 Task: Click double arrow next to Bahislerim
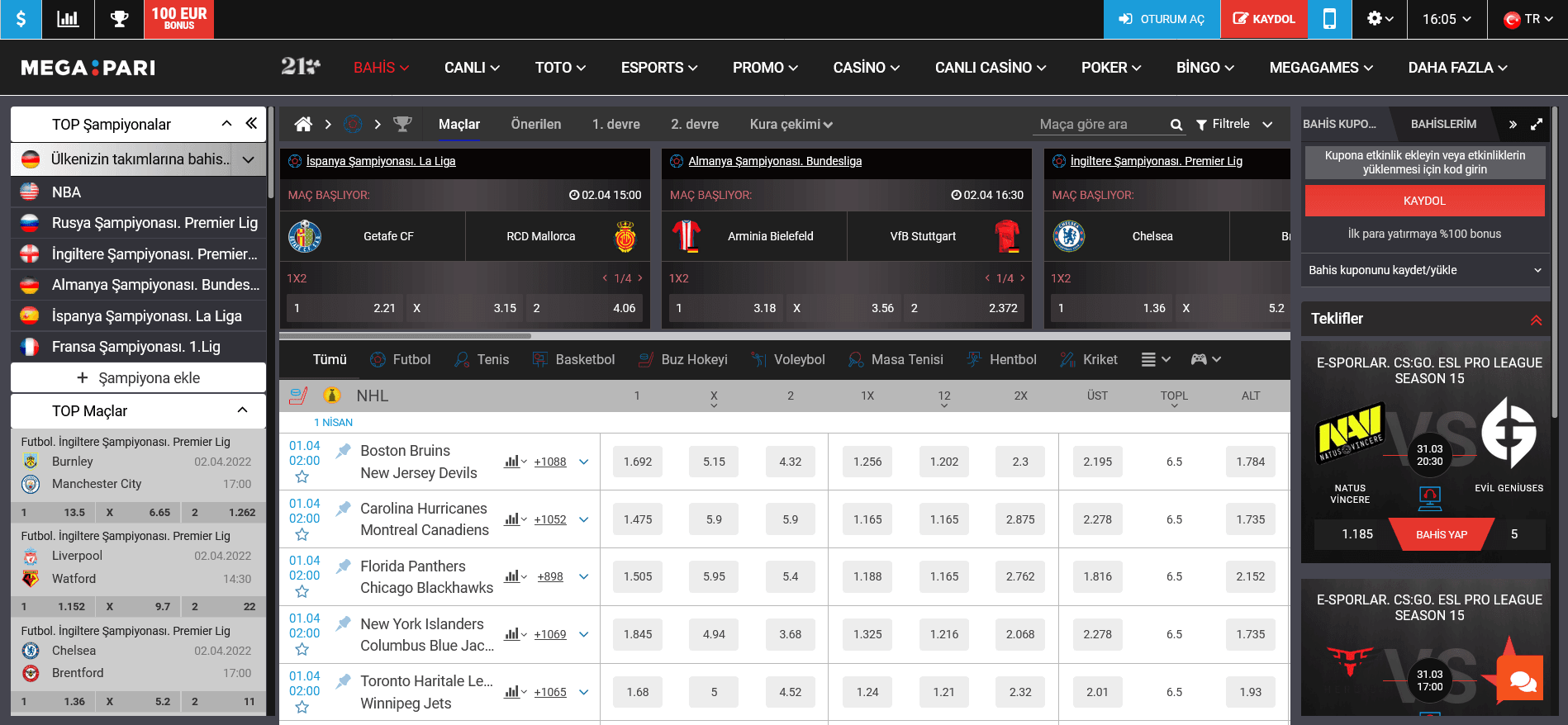[x=1513, y=124]
